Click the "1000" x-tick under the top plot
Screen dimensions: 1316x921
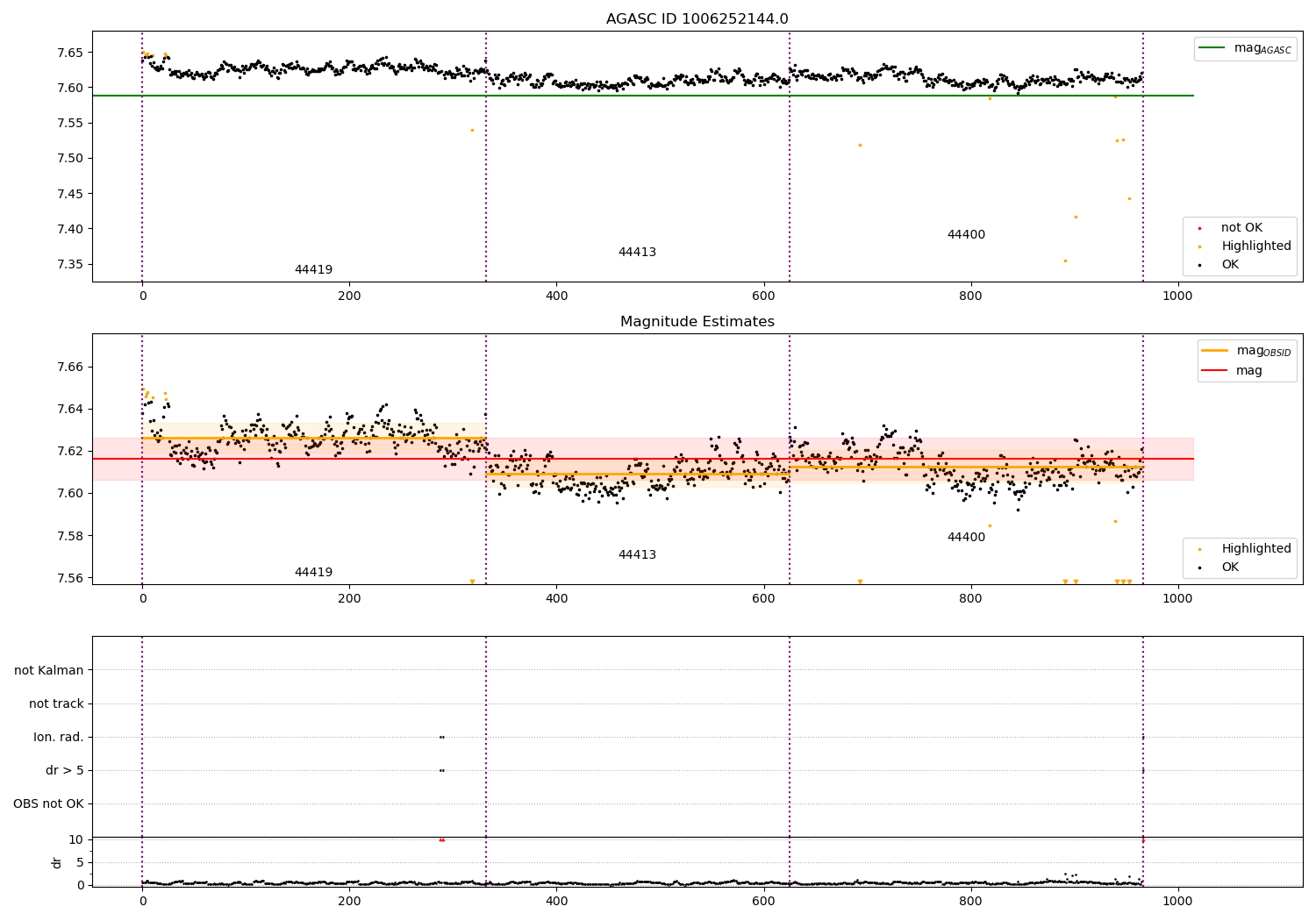[1177, 296]
